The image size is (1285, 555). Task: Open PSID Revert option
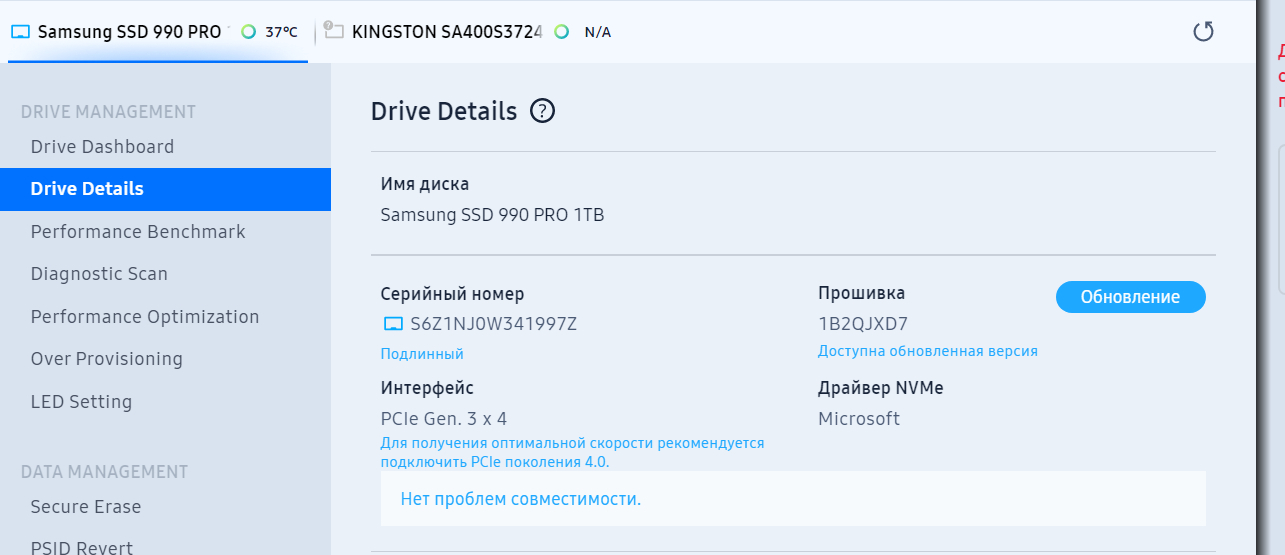click(82, 547)
